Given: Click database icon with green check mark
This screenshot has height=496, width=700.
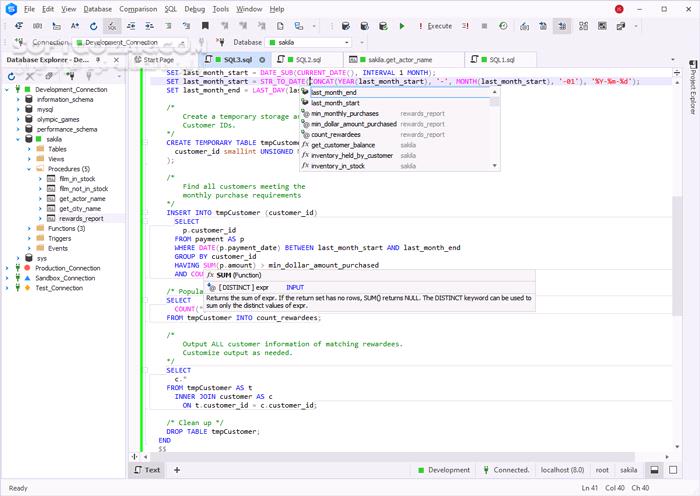Looking at the screenshot, I should coord(383,26).
